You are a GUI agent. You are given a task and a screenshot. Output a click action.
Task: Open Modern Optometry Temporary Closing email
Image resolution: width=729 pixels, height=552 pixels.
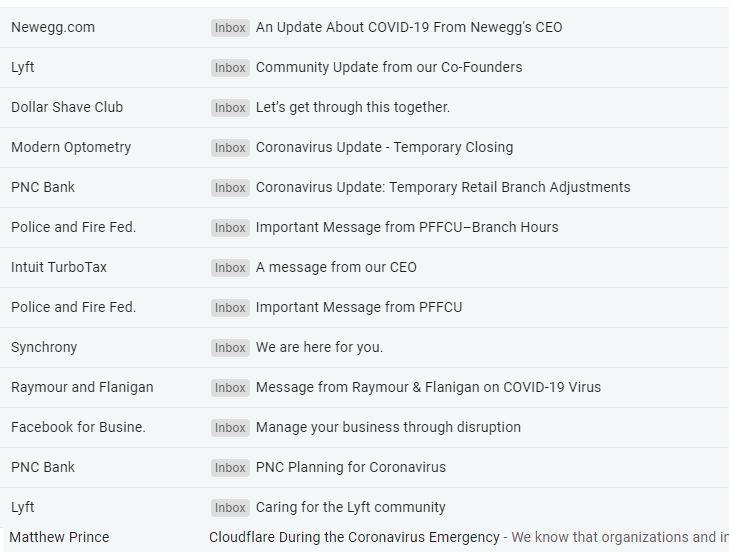[x=384, y=147]
